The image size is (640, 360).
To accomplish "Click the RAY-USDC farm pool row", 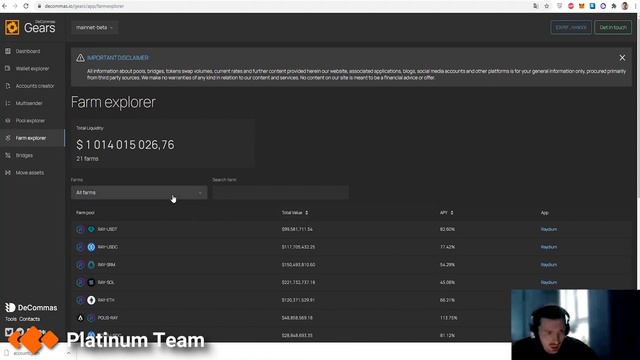I will click(351, 247).
